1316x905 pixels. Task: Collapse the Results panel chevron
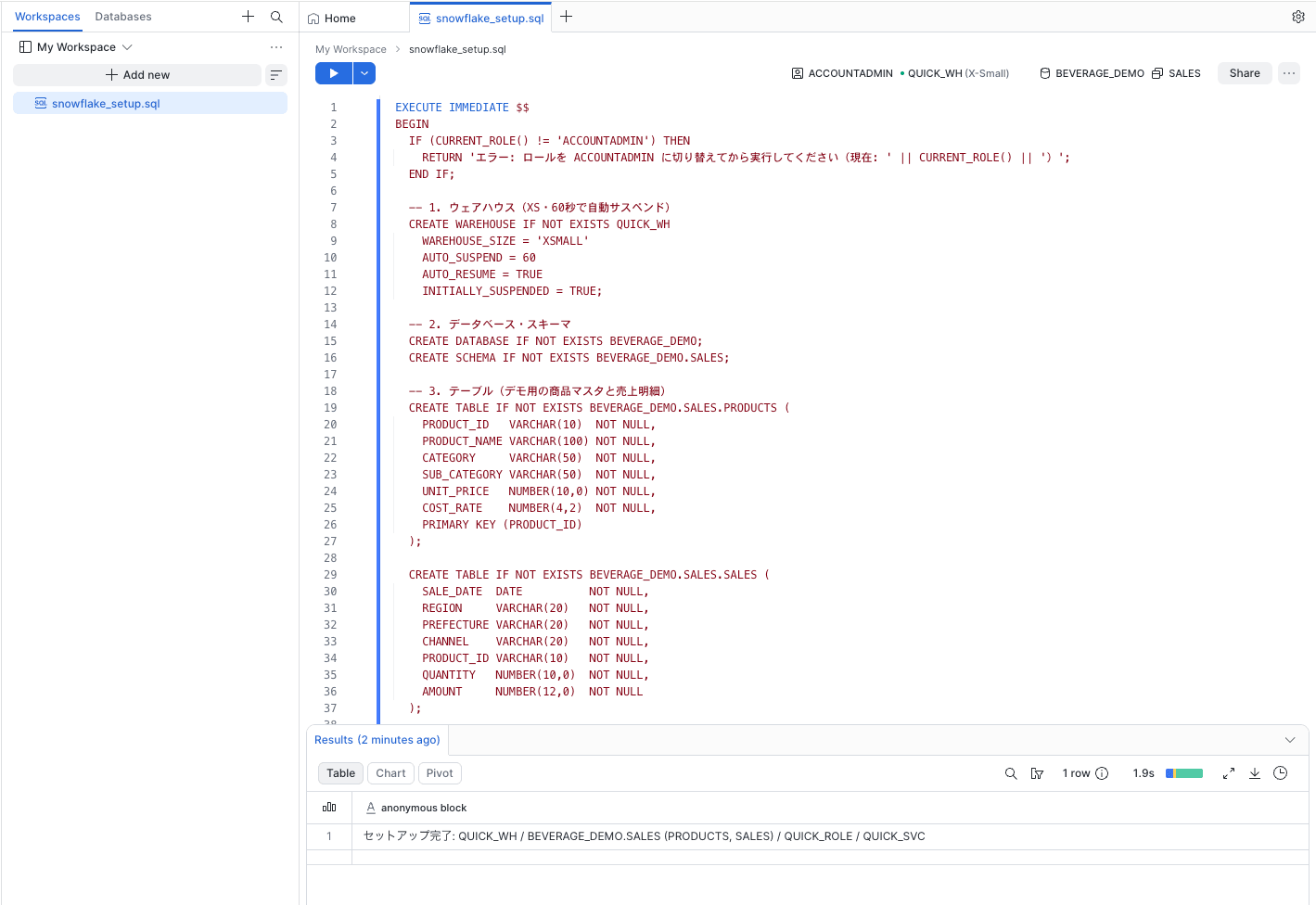pyautogui.click(x=1290, y=740)
